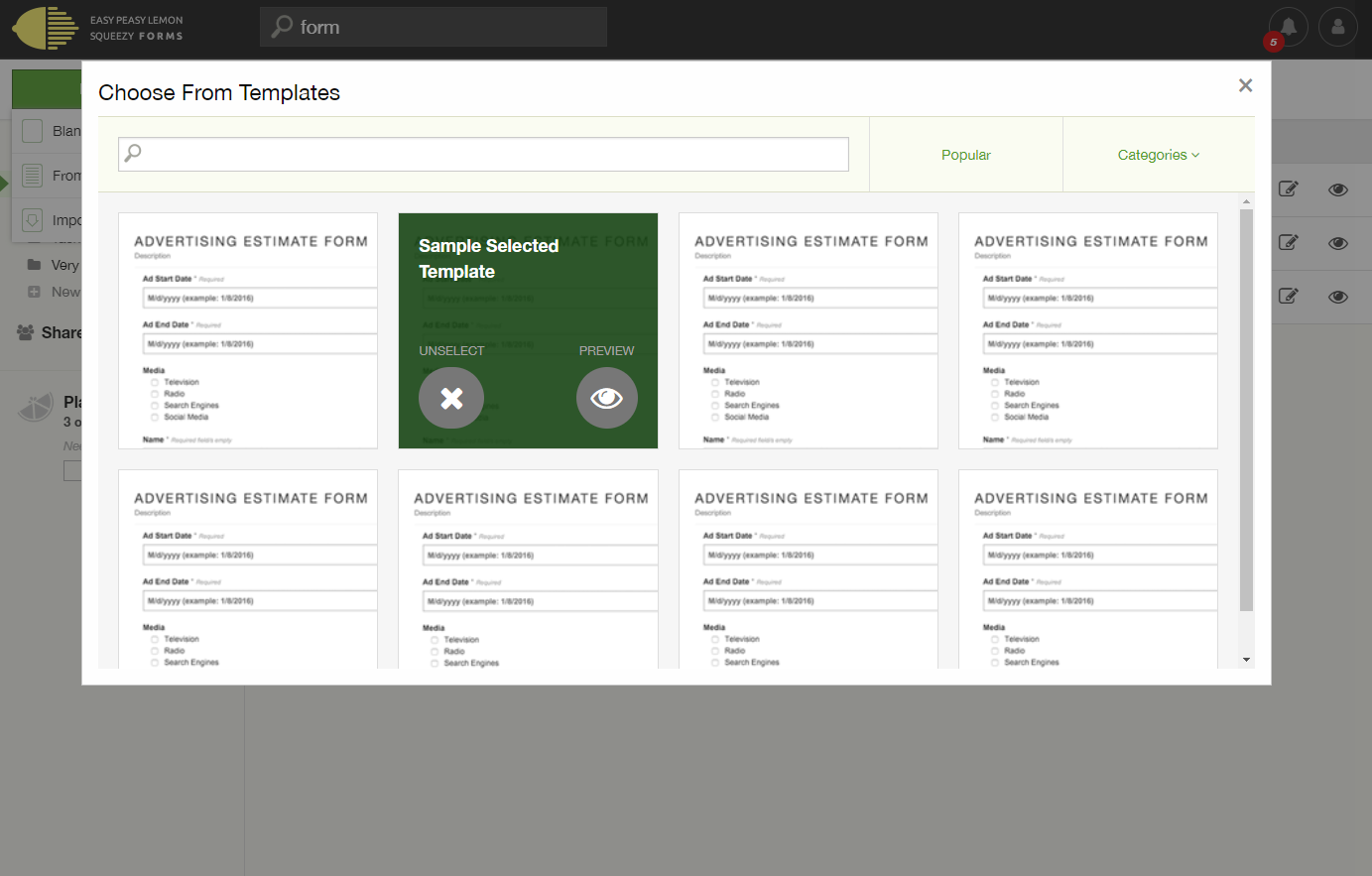Click the "Sample Selected Template" title text
This screenshot has width=1372, height=876.
pyautogui.click(x=488, y=258)
